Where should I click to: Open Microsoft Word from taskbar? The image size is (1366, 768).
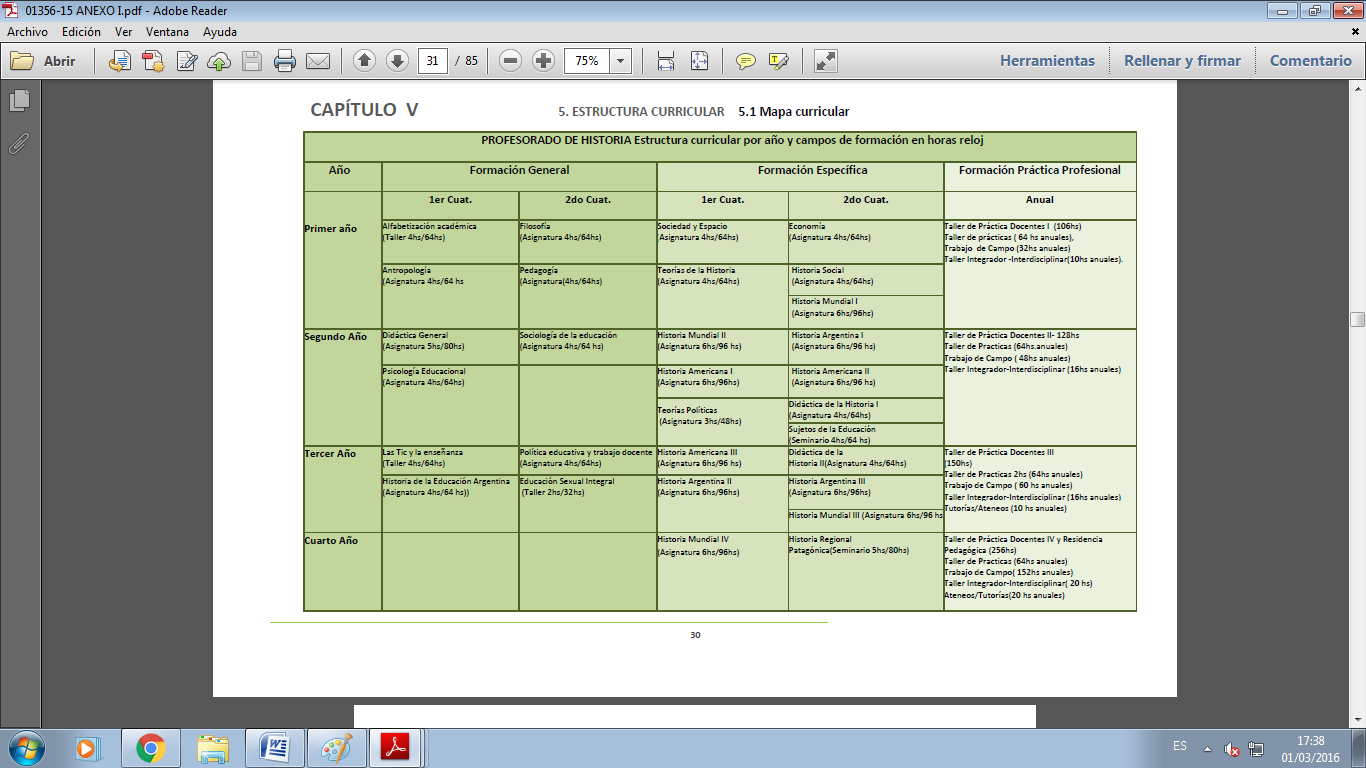[275, 748]
